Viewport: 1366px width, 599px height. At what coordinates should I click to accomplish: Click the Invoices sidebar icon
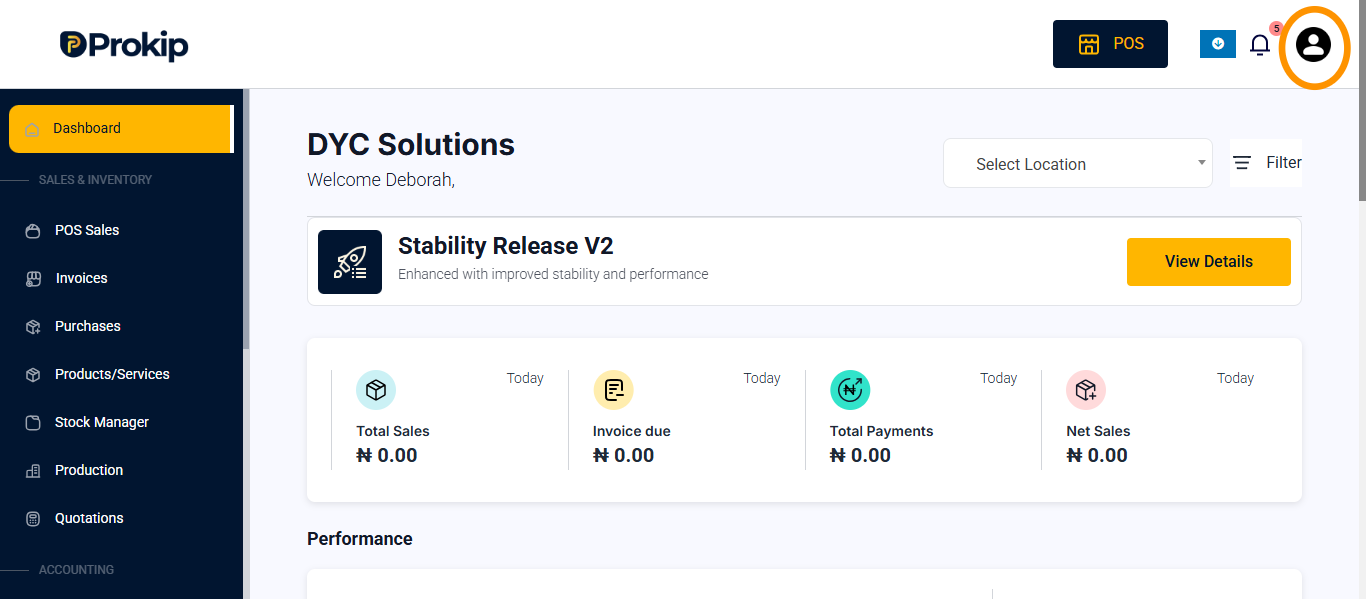(x=33, y=279)
